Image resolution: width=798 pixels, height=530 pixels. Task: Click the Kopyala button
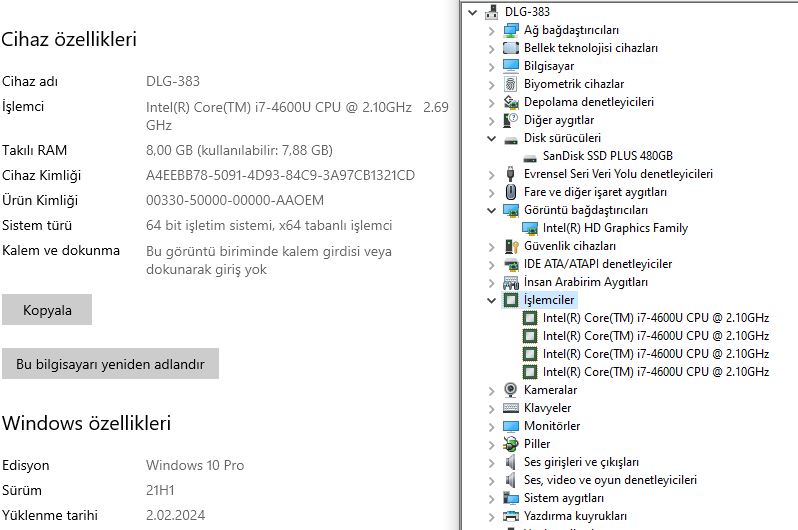[x=47, y=310]
